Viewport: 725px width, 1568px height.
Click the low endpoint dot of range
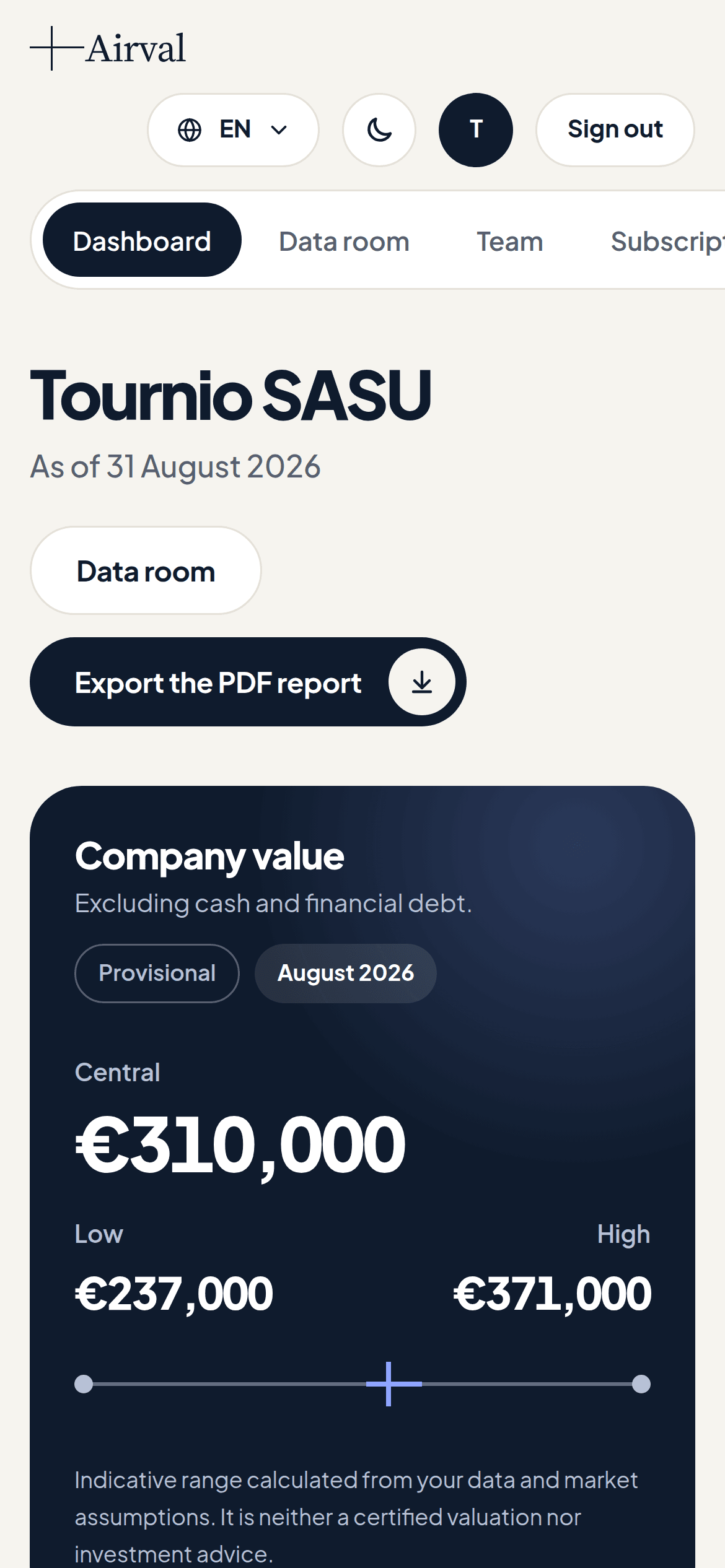84,1383
